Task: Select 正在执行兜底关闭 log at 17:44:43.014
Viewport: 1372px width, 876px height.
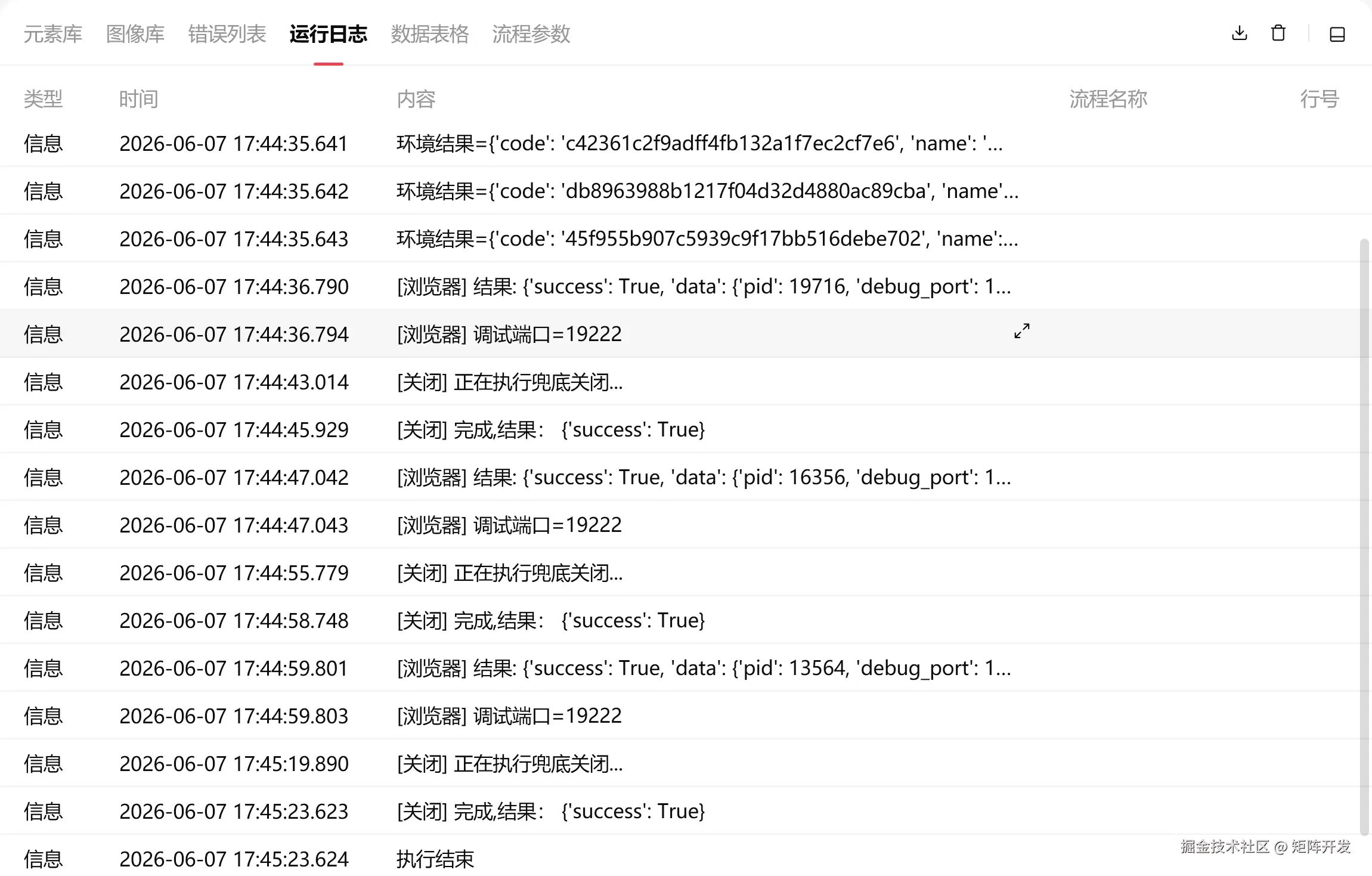Action: (x=686, y=382)
